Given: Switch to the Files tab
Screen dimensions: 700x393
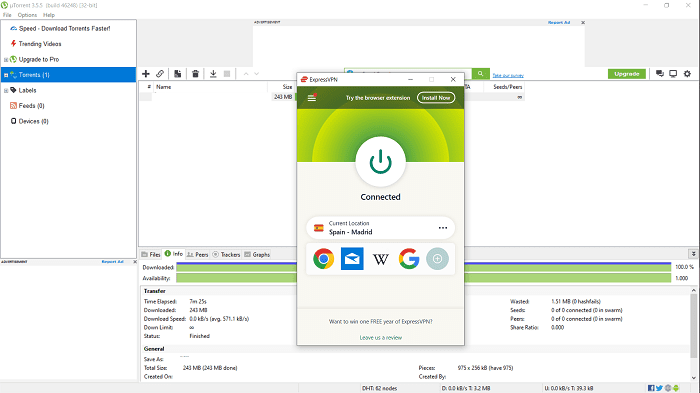Looking at the screenshot, I should coord(151,254).
